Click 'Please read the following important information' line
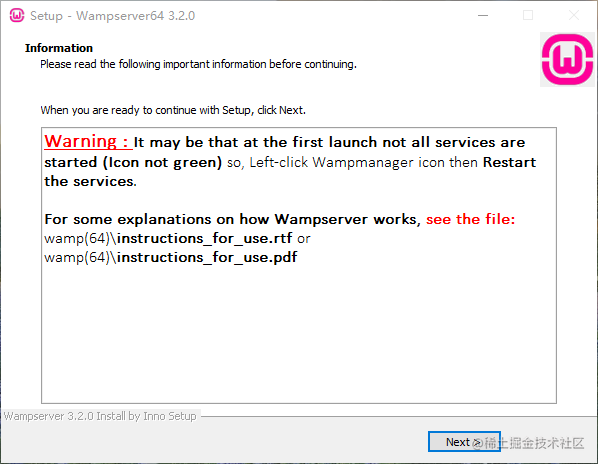This screenshot has height=464, width=598. coord(198,64)
